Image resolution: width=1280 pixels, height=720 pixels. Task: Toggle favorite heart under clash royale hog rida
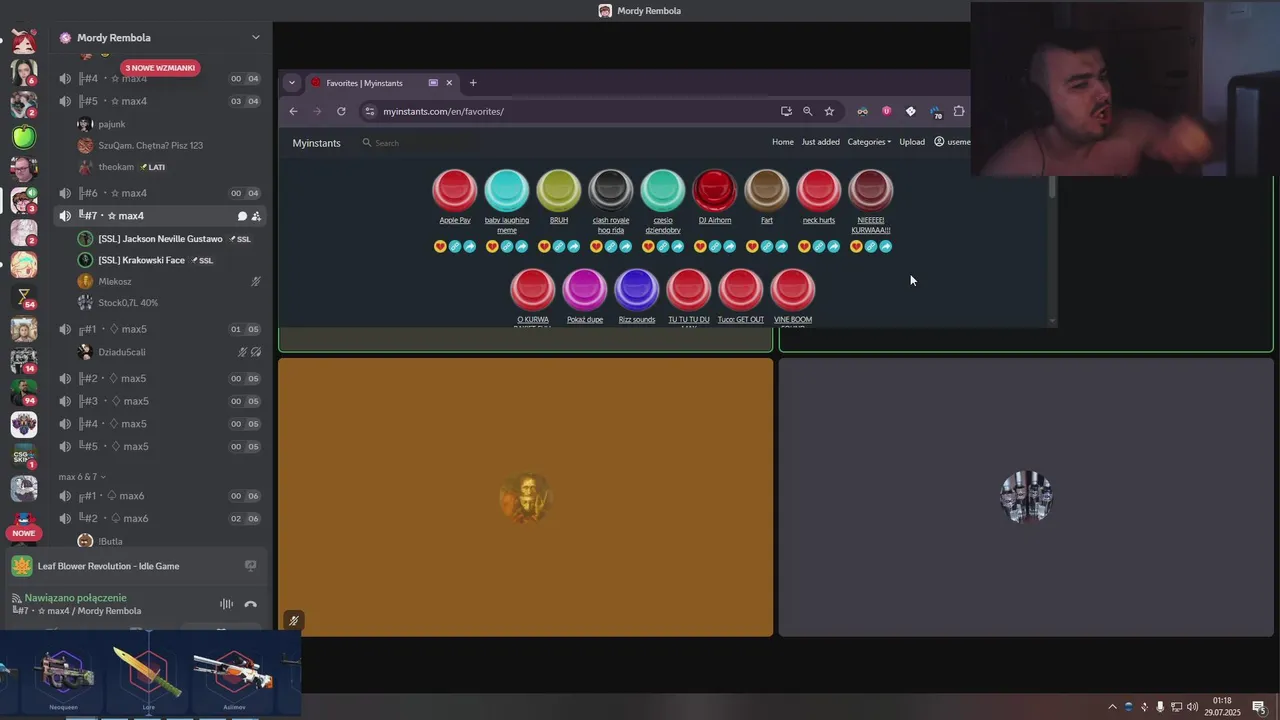point(596,246)
